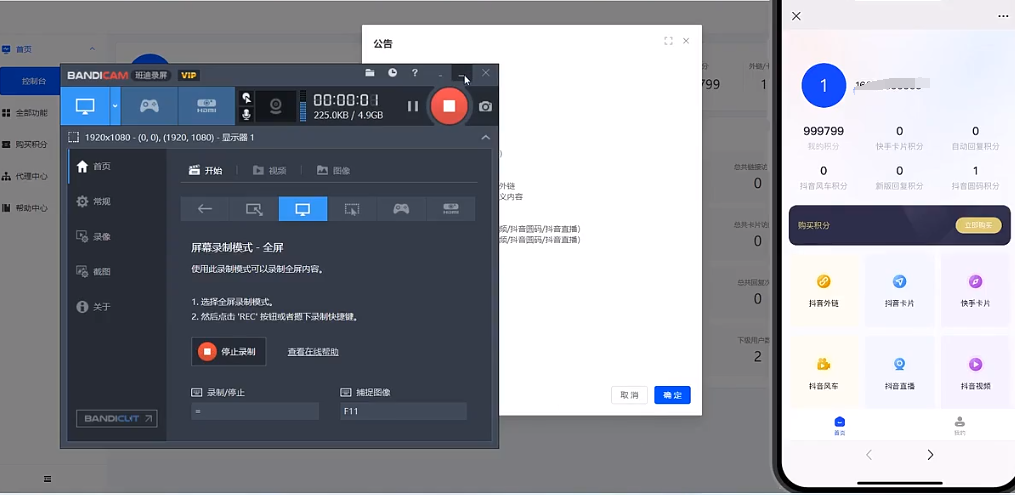Select around-mouse recording mode

pos(352,209)
